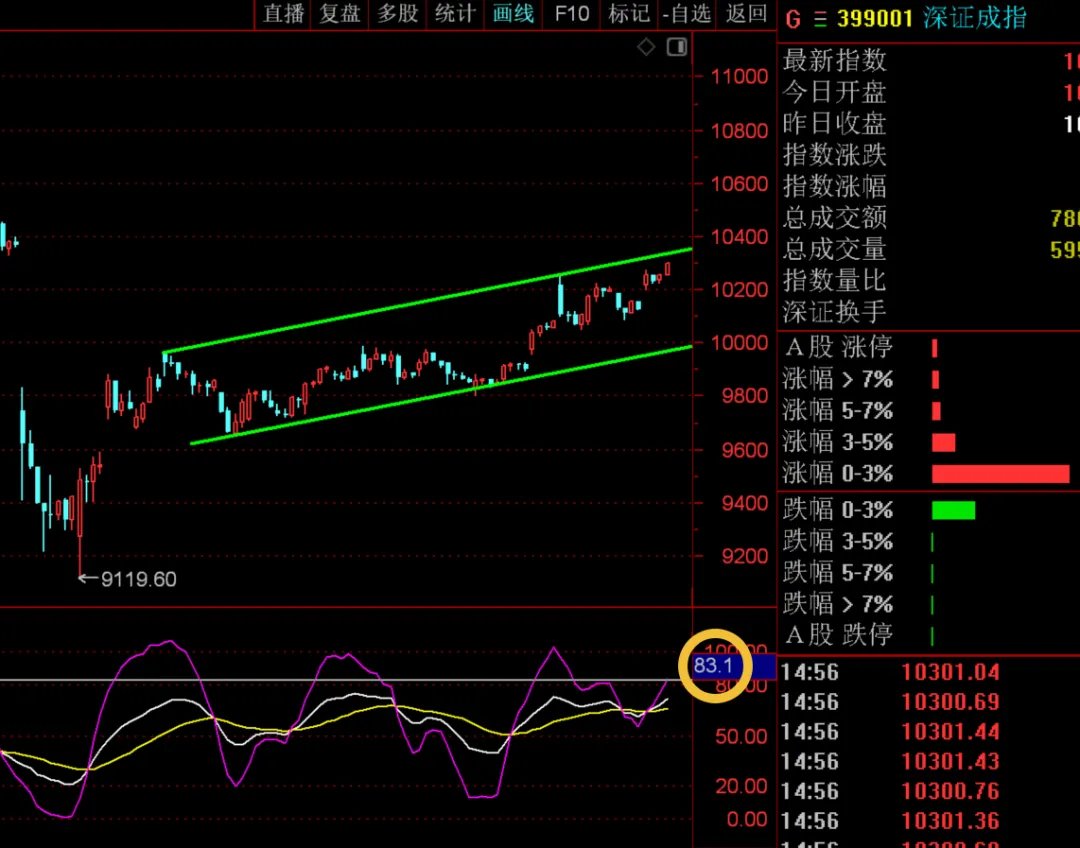Image resolution: width=1080 pixels, height=848 pixels.
Task: Select the 深证换手 row
Action: tap(928, 313)
